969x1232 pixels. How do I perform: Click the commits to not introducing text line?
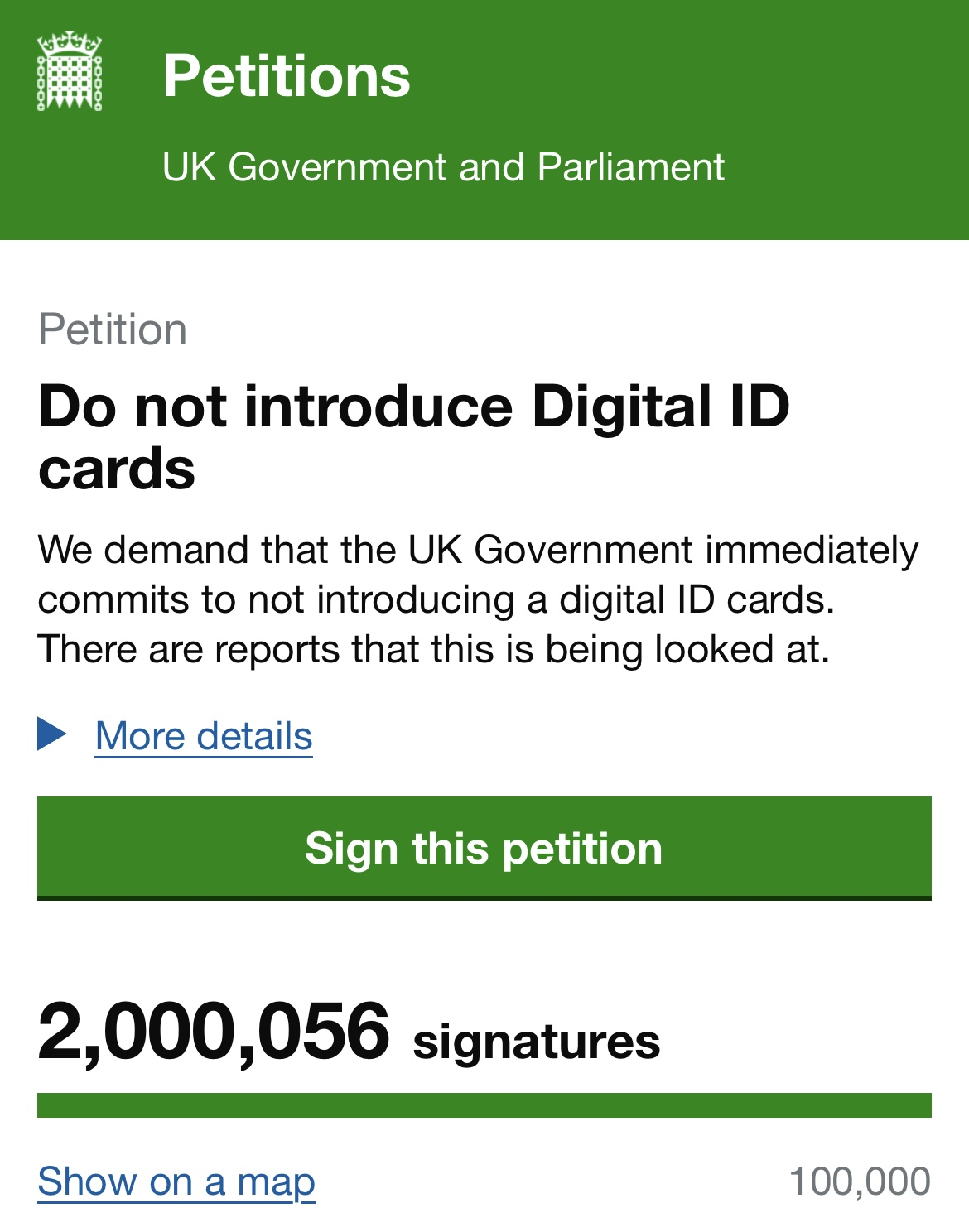(436, 599)
